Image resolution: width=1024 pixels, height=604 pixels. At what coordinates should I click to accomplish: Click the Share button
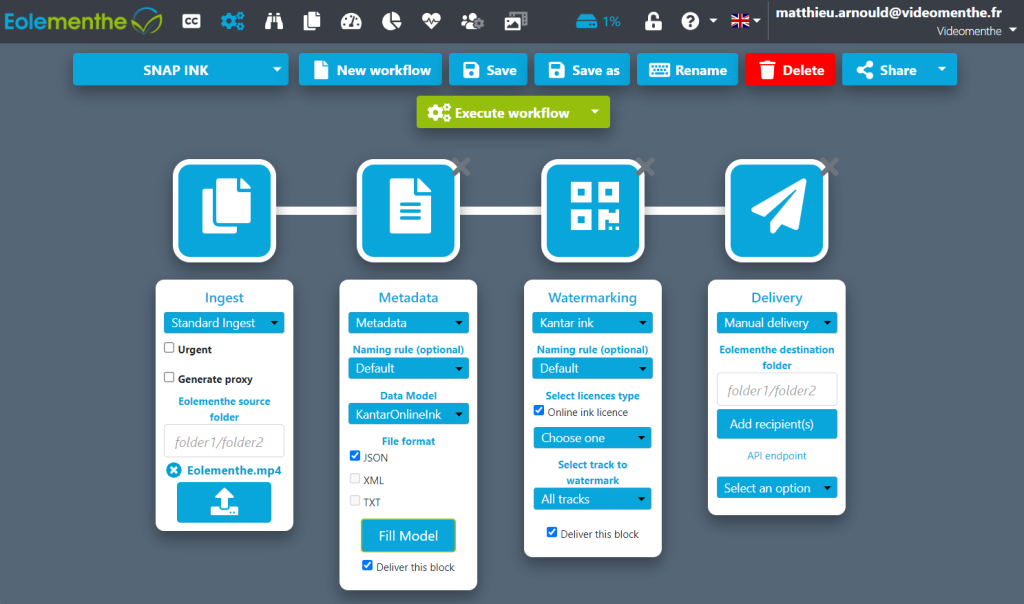[x=886, y=69]
